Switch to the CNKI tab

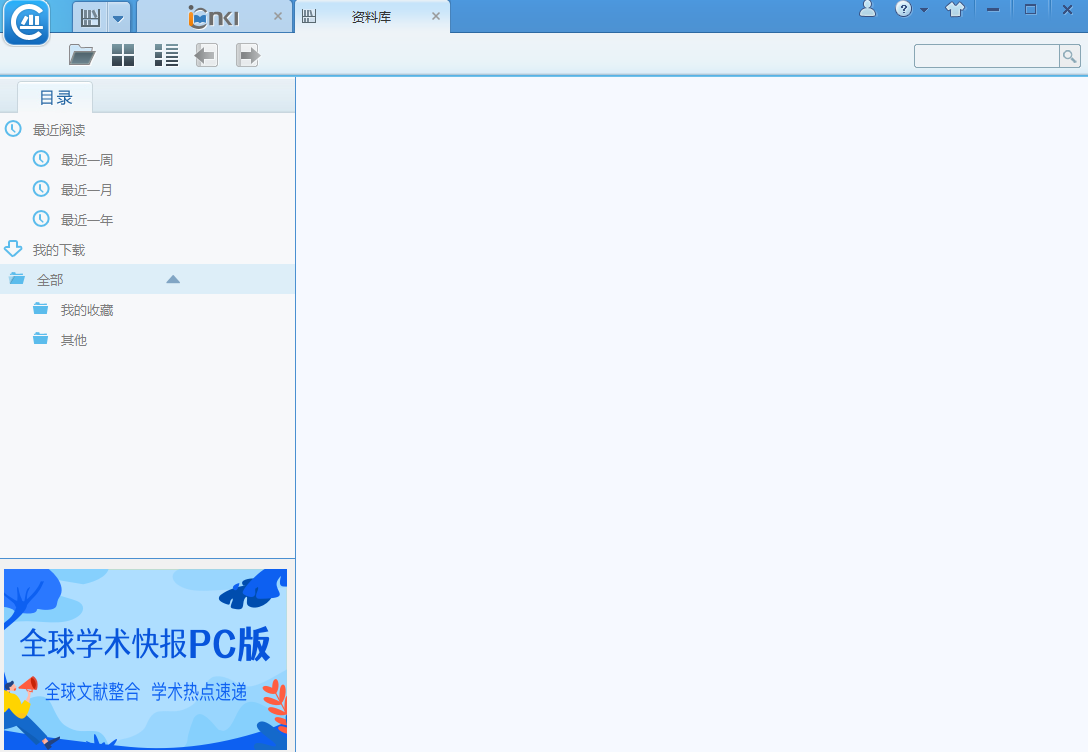214,17
